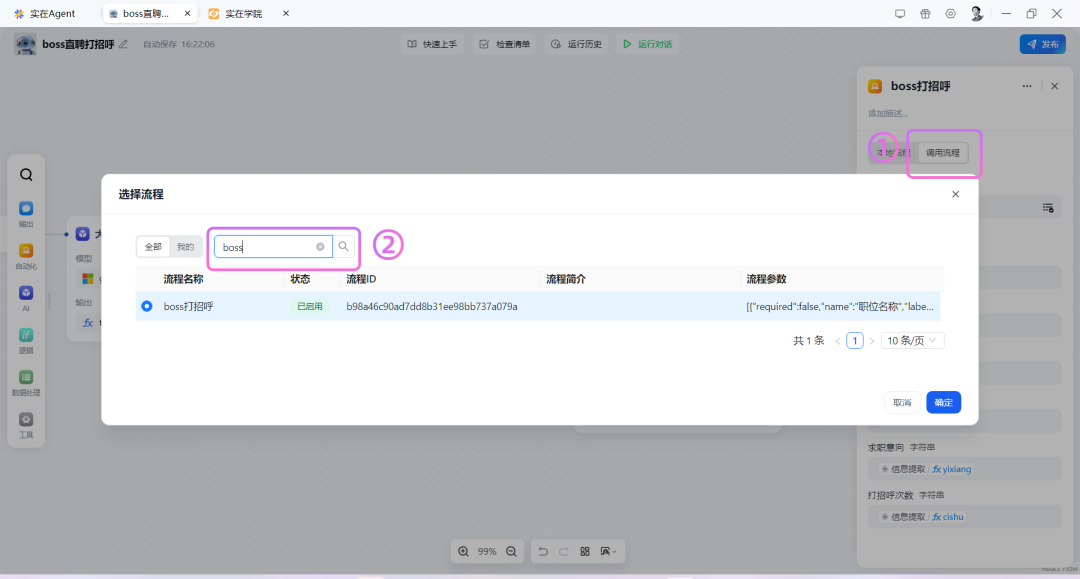
Task: Open the screen monitor icon in title bar
Action: pyautogui.click(x=900, y=14)
